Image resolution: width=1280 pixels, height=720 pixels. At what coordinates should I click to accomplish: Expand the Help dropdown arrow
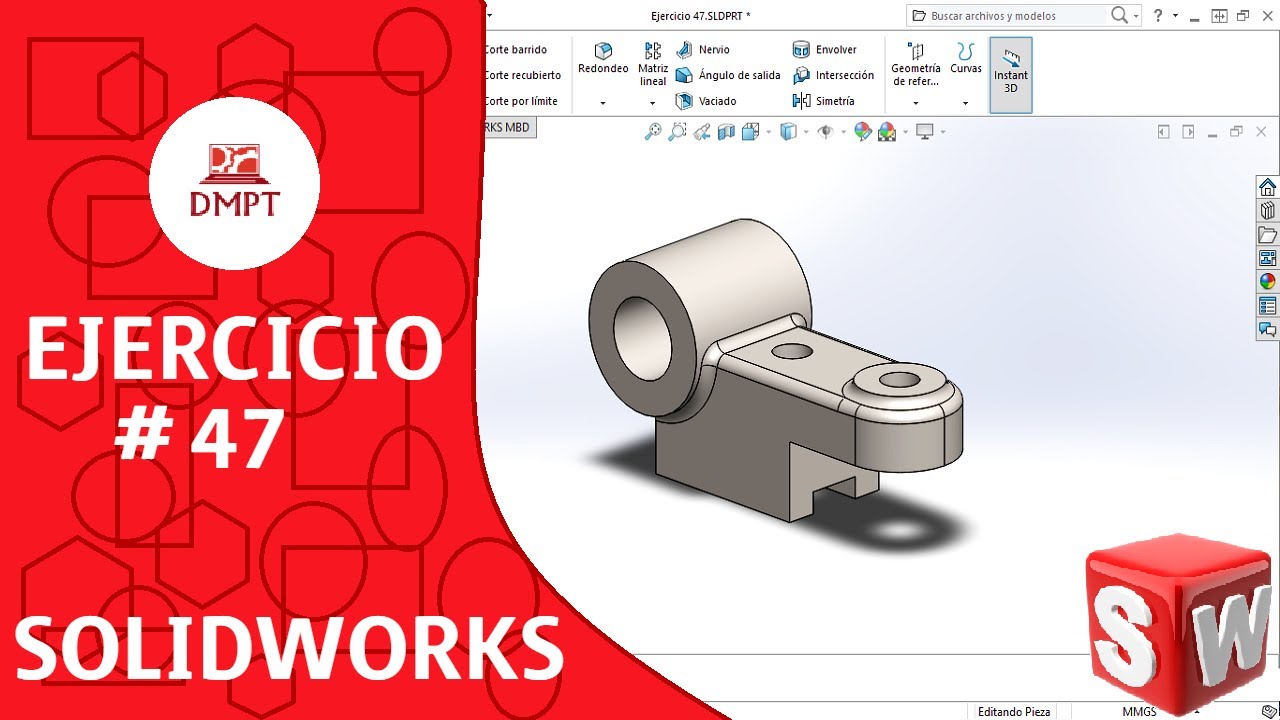[1175, 16]
